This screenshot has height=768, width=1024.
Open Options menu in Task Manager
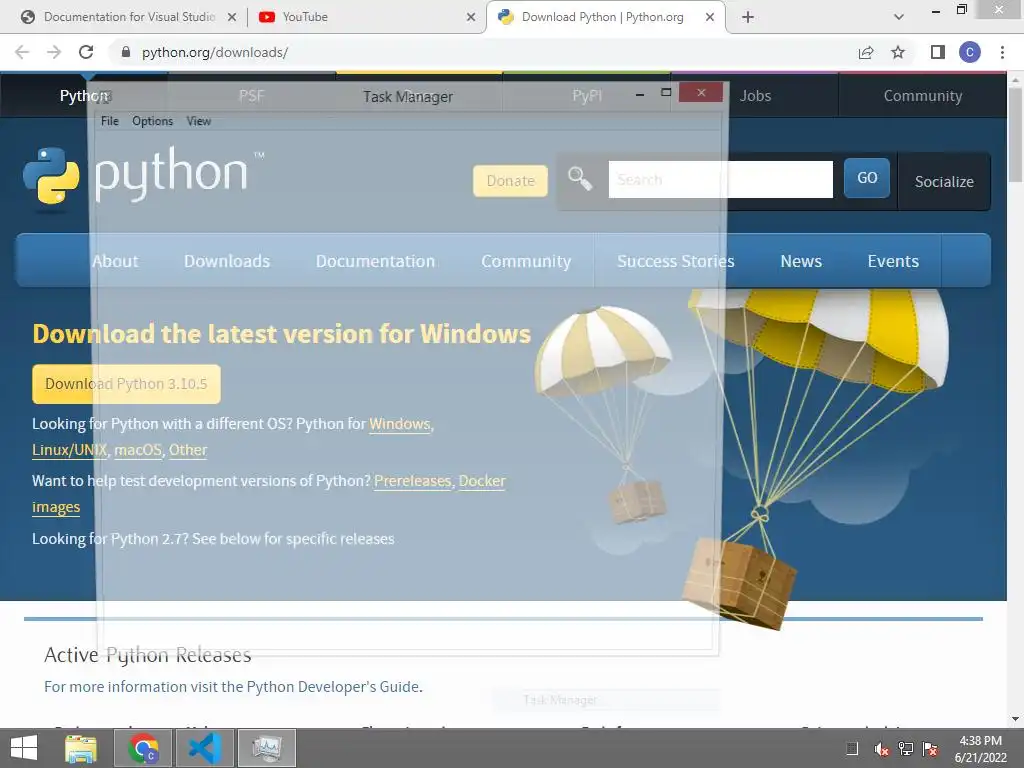[152, 121]
